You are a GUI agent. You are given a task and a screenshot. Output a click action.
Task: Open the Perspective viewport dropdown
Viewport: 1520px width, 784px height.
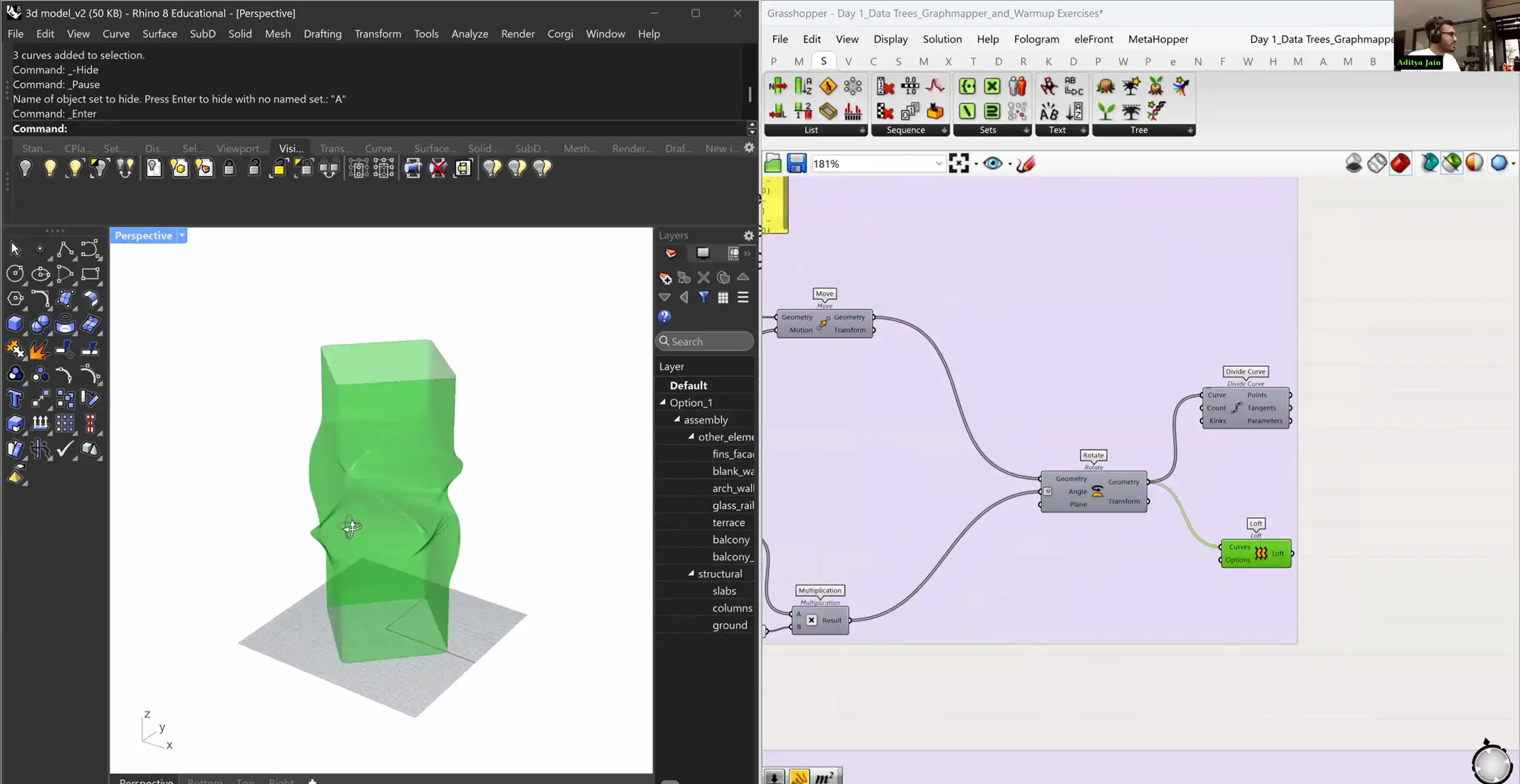pyautogui.click(x=181, y=235)
